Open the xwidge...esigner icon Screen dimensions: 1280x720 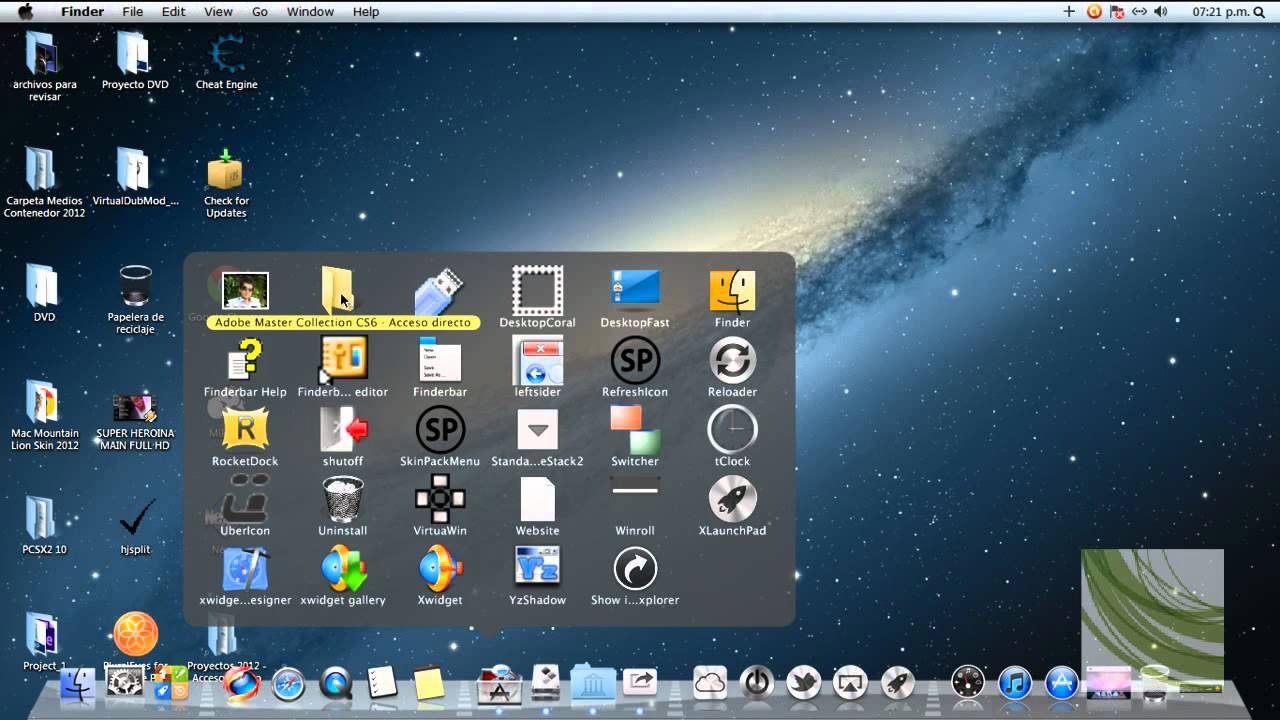245,568
